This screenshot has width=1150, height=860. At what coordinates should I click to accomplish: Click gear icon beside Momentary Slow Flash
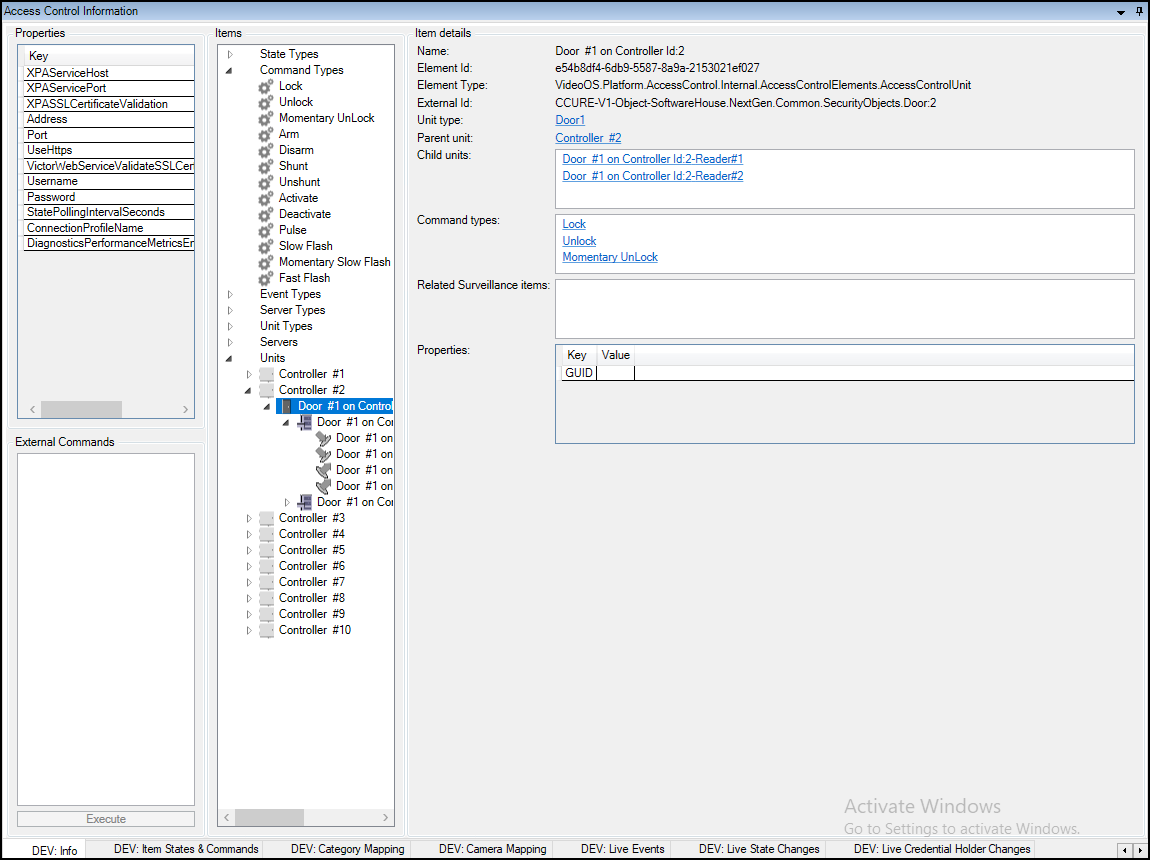(266, 262)
